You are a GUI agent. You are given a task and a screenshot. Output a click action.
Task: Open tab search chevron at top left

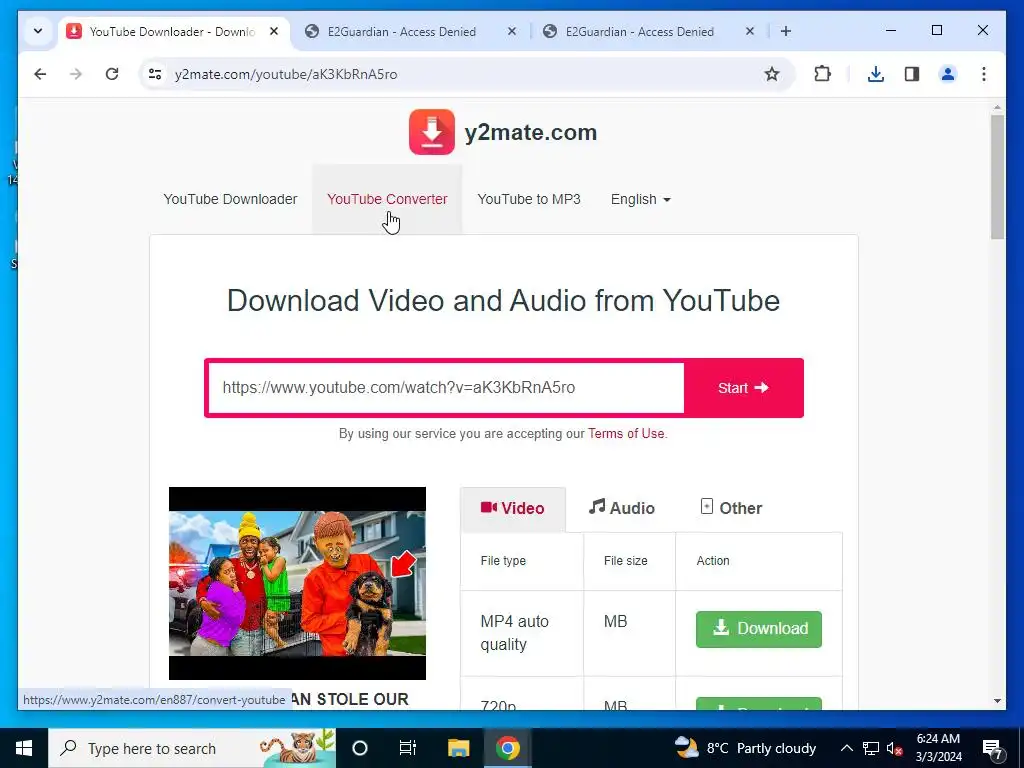[38, 31]
